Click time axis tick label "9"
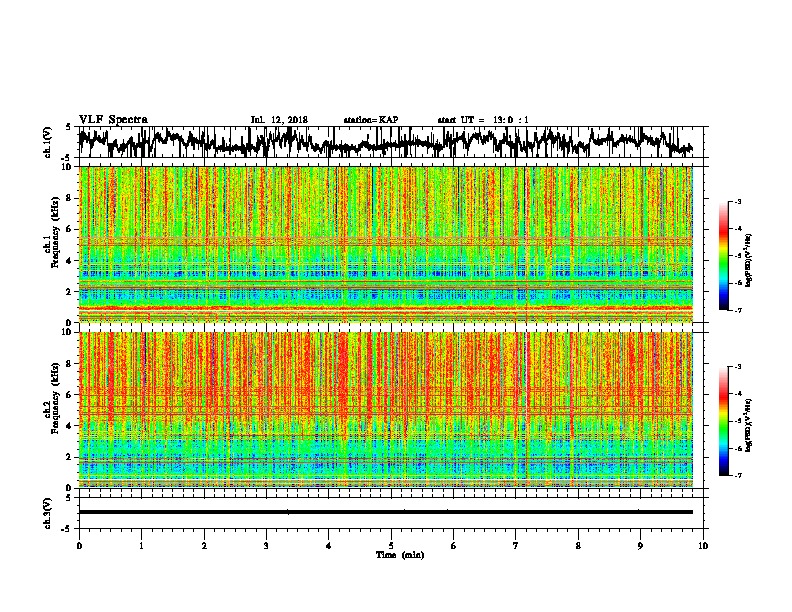The height and width of the screenshot is (612, 792). click(x=640, y=546)
